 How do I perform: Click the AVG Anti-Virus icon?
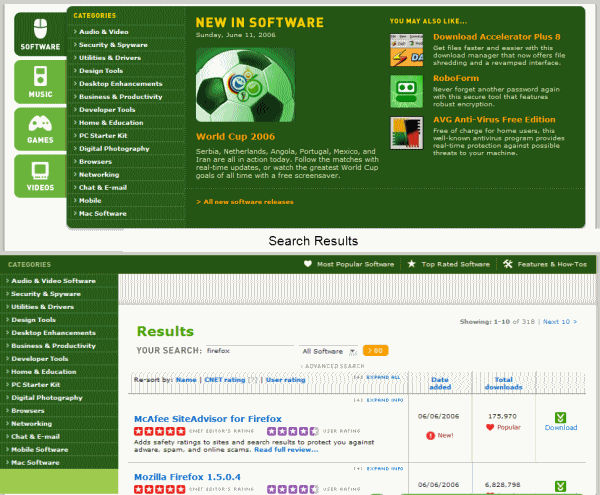click(x=406, y=133)
